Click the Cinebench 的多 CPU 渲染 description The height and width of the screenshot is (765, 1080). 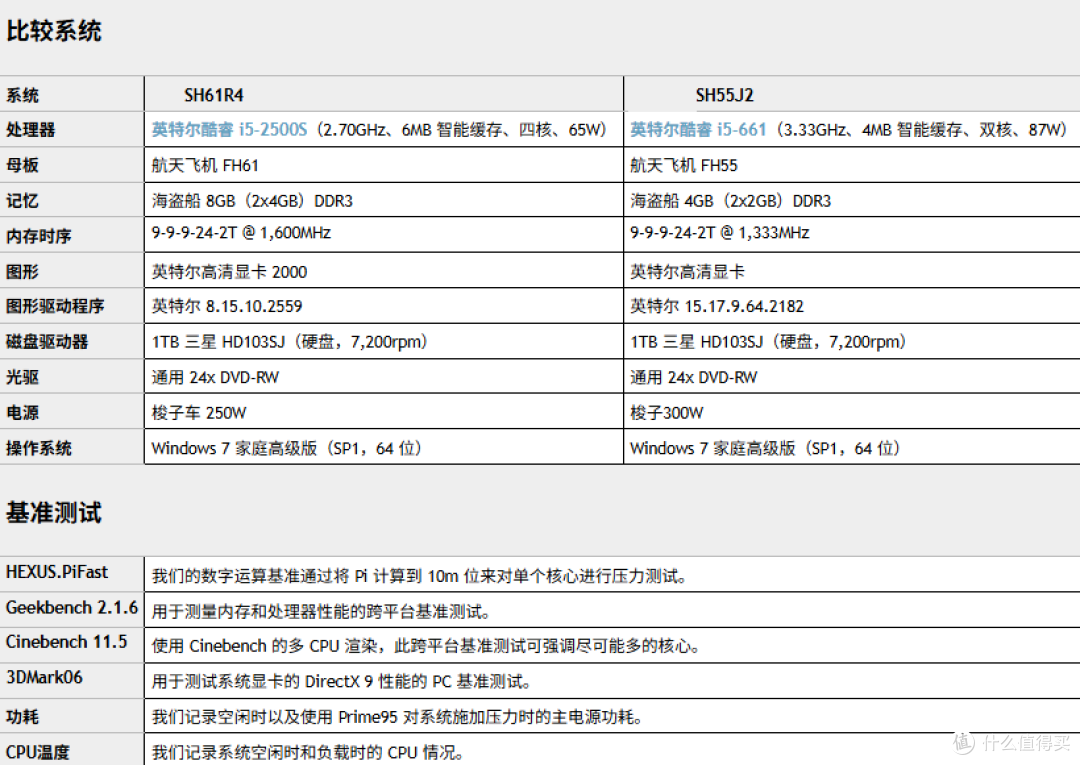[427, 646]
